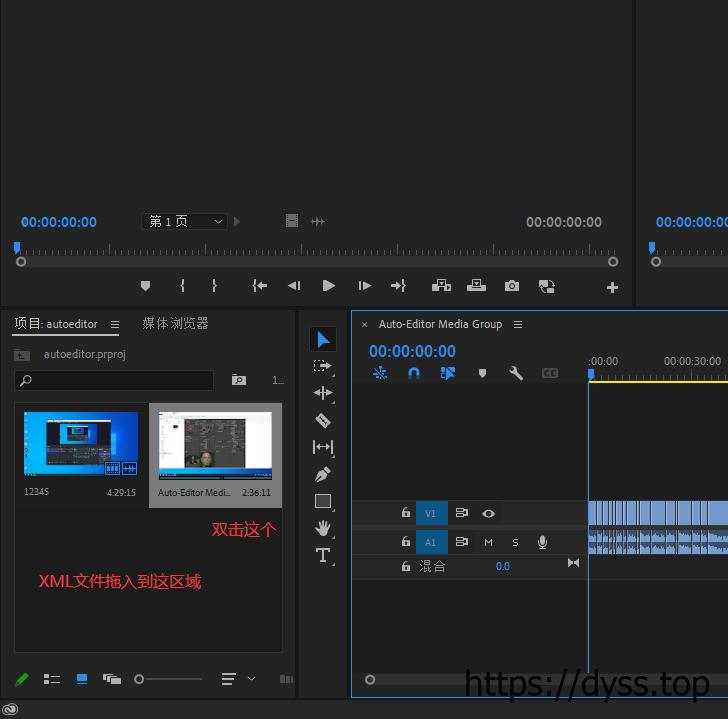Mark Out point in Source monitor
The height and width of the screenshot is (719, 728).
(x=214, y=286)
